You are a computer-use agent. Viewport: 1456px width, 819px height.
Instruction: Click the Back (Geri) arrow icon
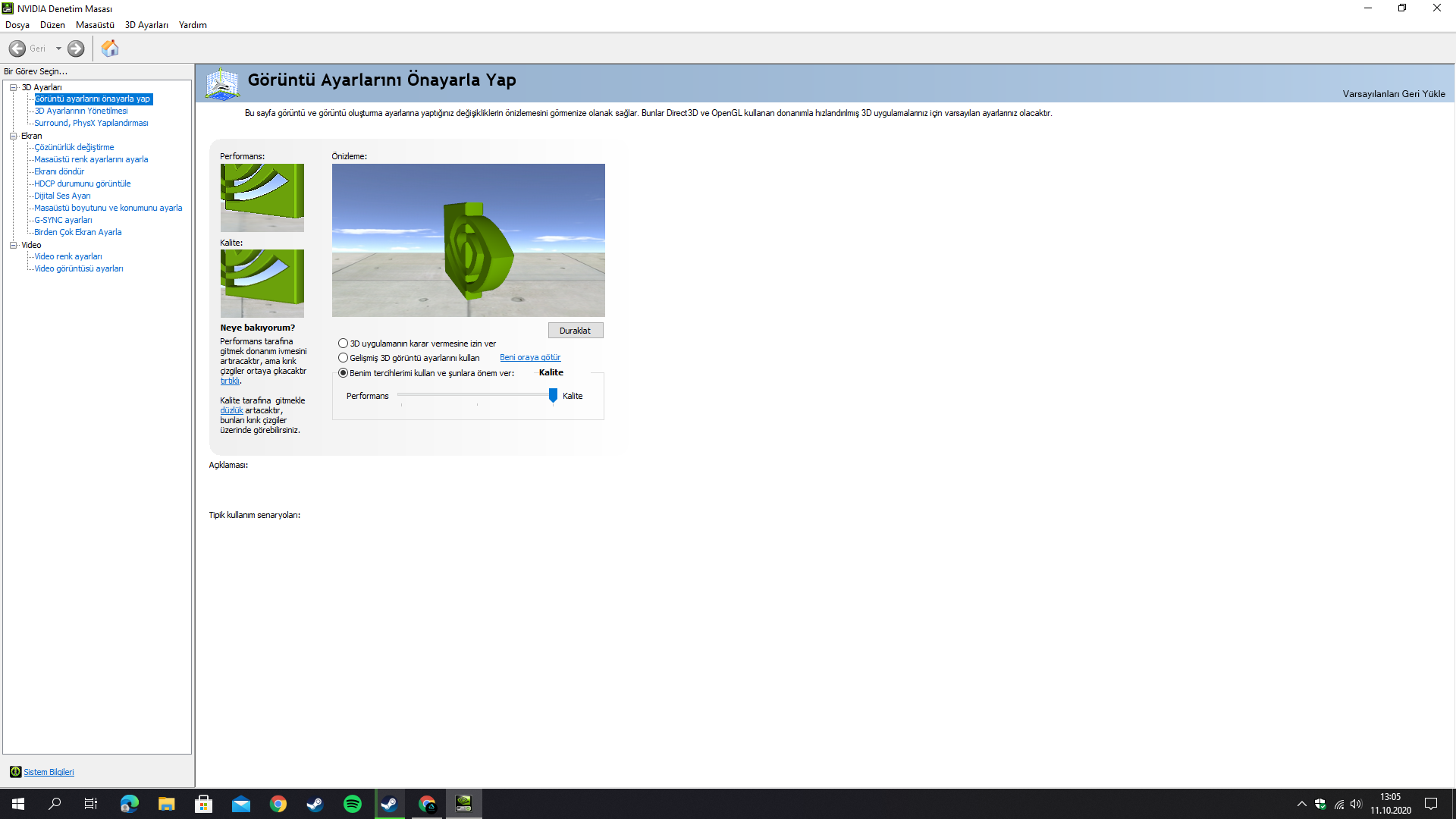pos(17,49)
